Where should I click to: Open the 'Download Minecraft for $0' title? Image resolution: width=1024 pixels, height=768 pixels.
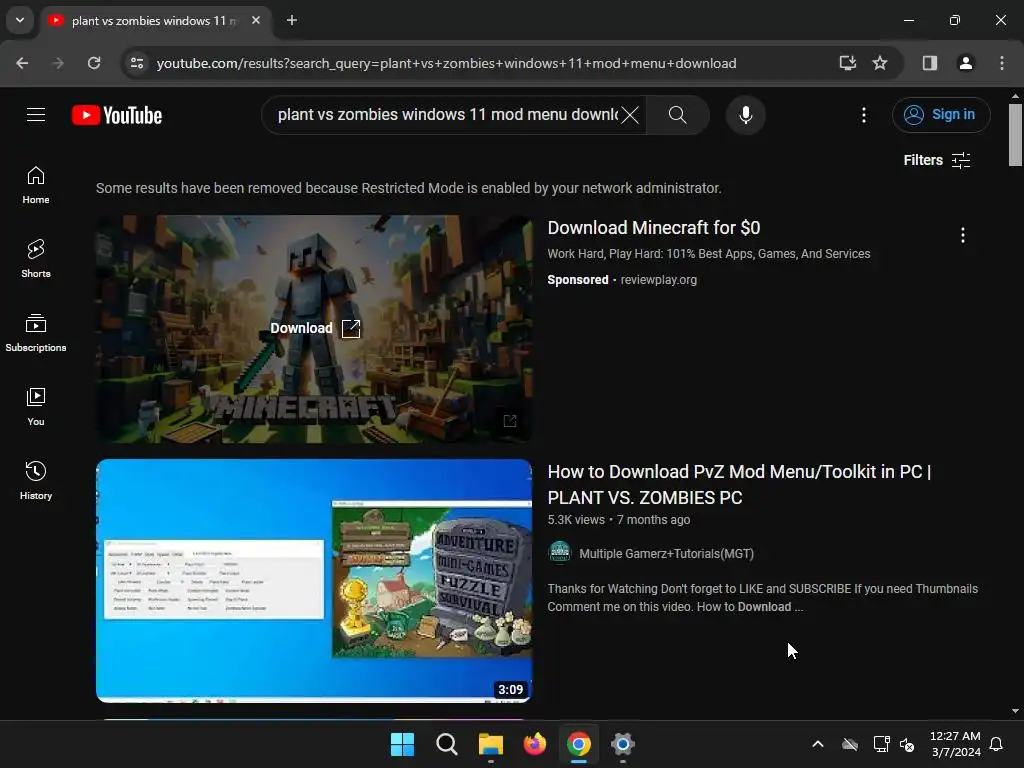654,227
